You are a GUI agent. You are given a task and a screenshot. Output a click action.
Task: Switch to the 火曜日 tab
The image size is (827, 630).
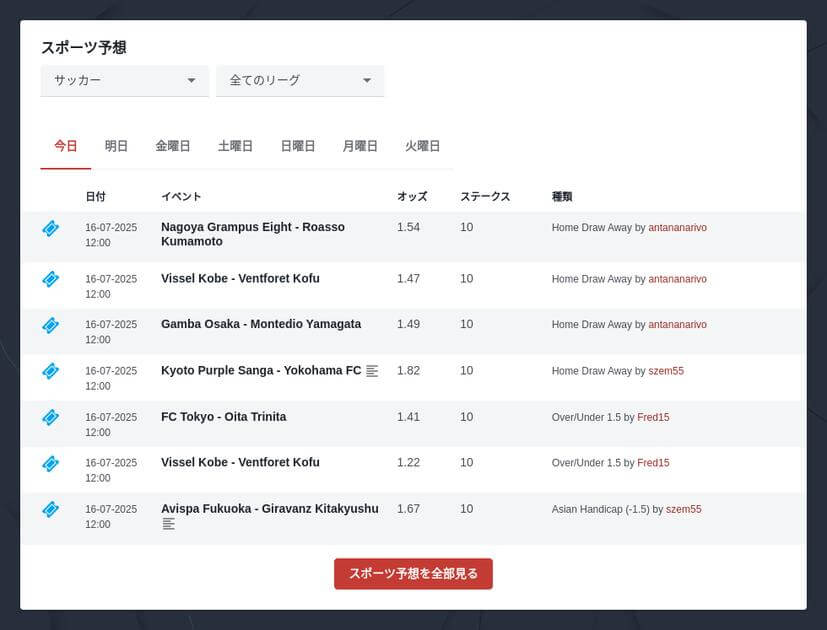(x=422, y=146)
